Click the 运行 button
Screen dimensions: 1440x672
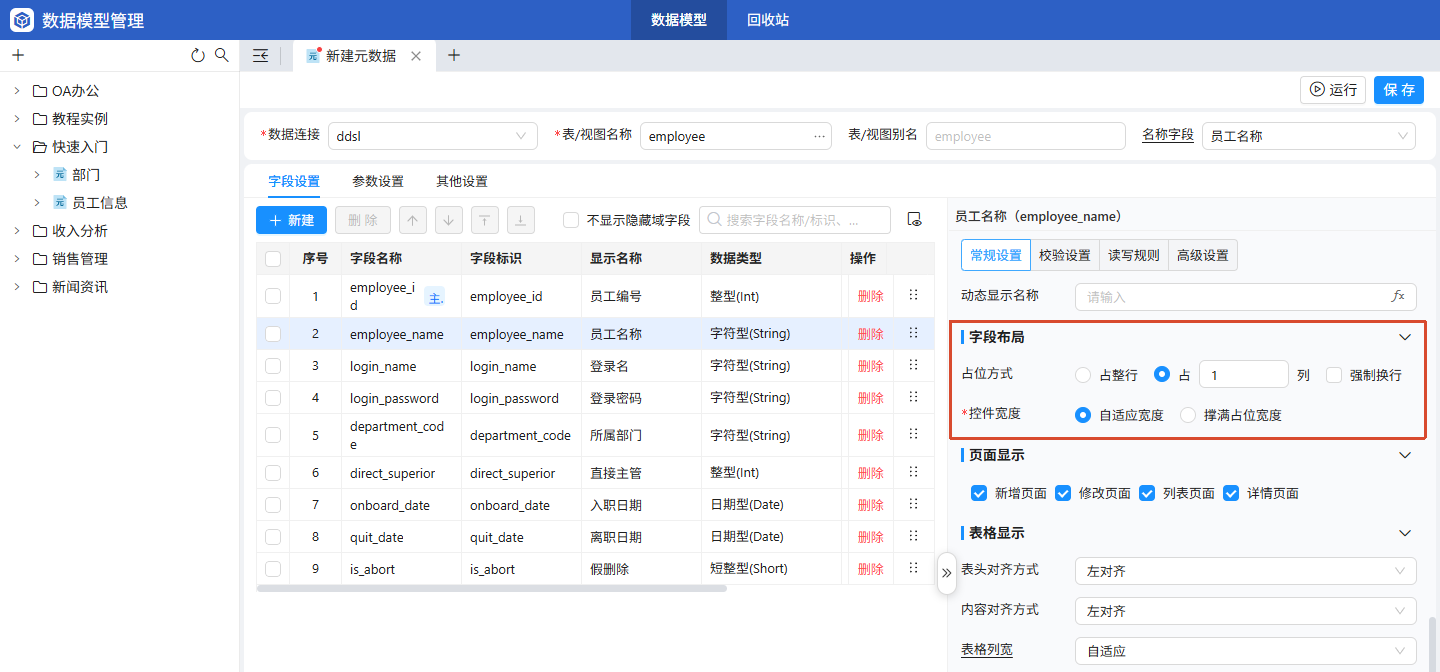(x=1333, y=90)
